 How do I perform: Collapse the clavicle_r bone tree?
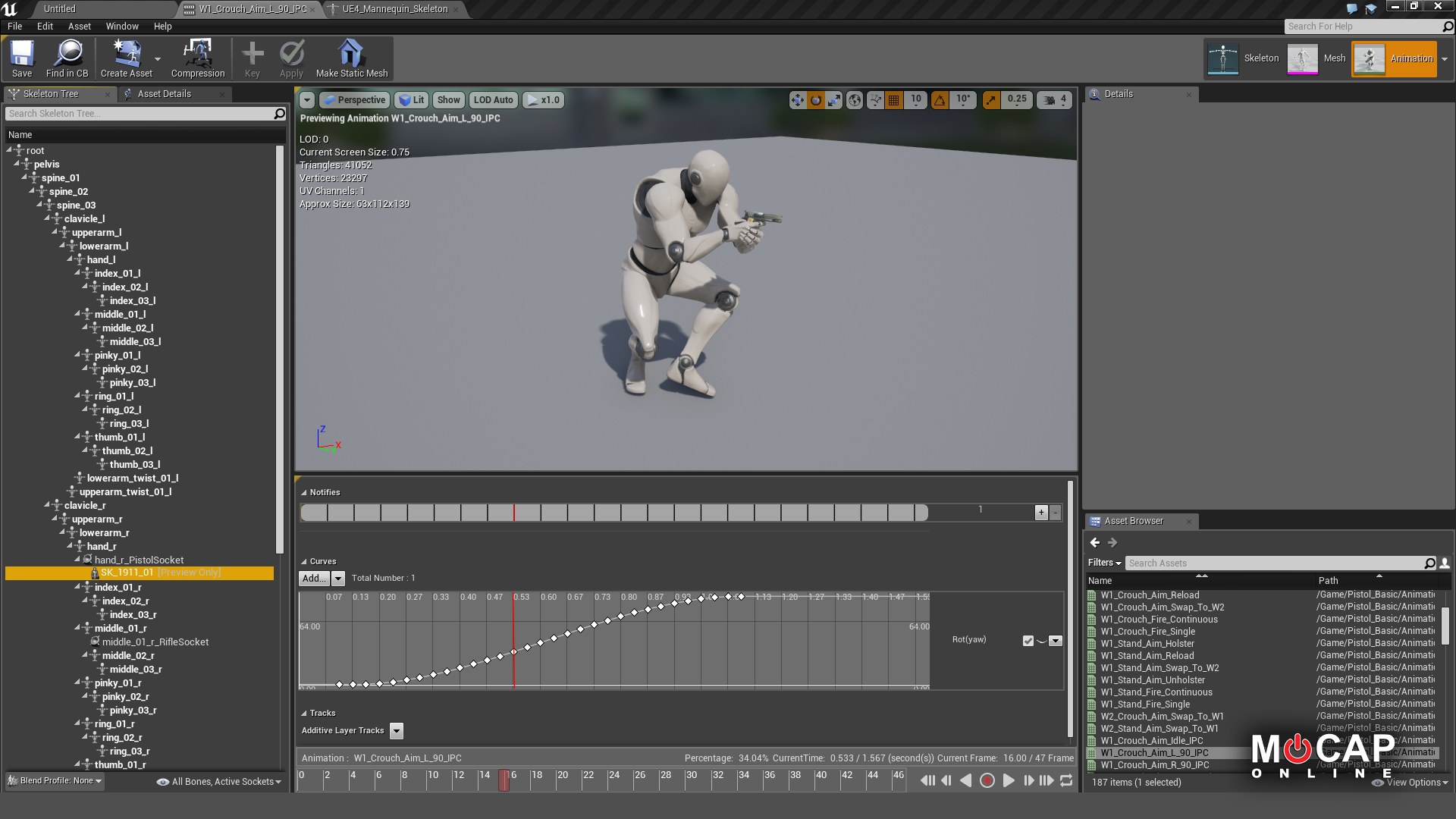pos(47,505)
